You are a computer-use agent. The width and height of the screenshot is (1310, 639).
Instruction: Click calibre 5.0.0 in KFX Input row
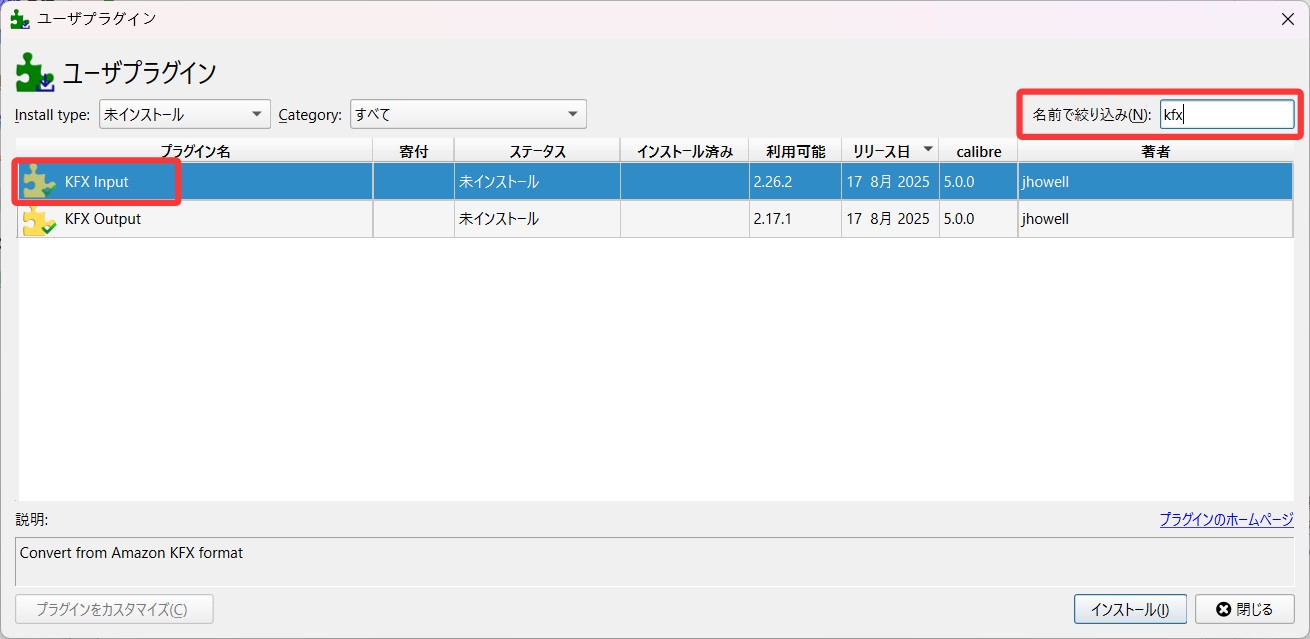tap(959, 182)
